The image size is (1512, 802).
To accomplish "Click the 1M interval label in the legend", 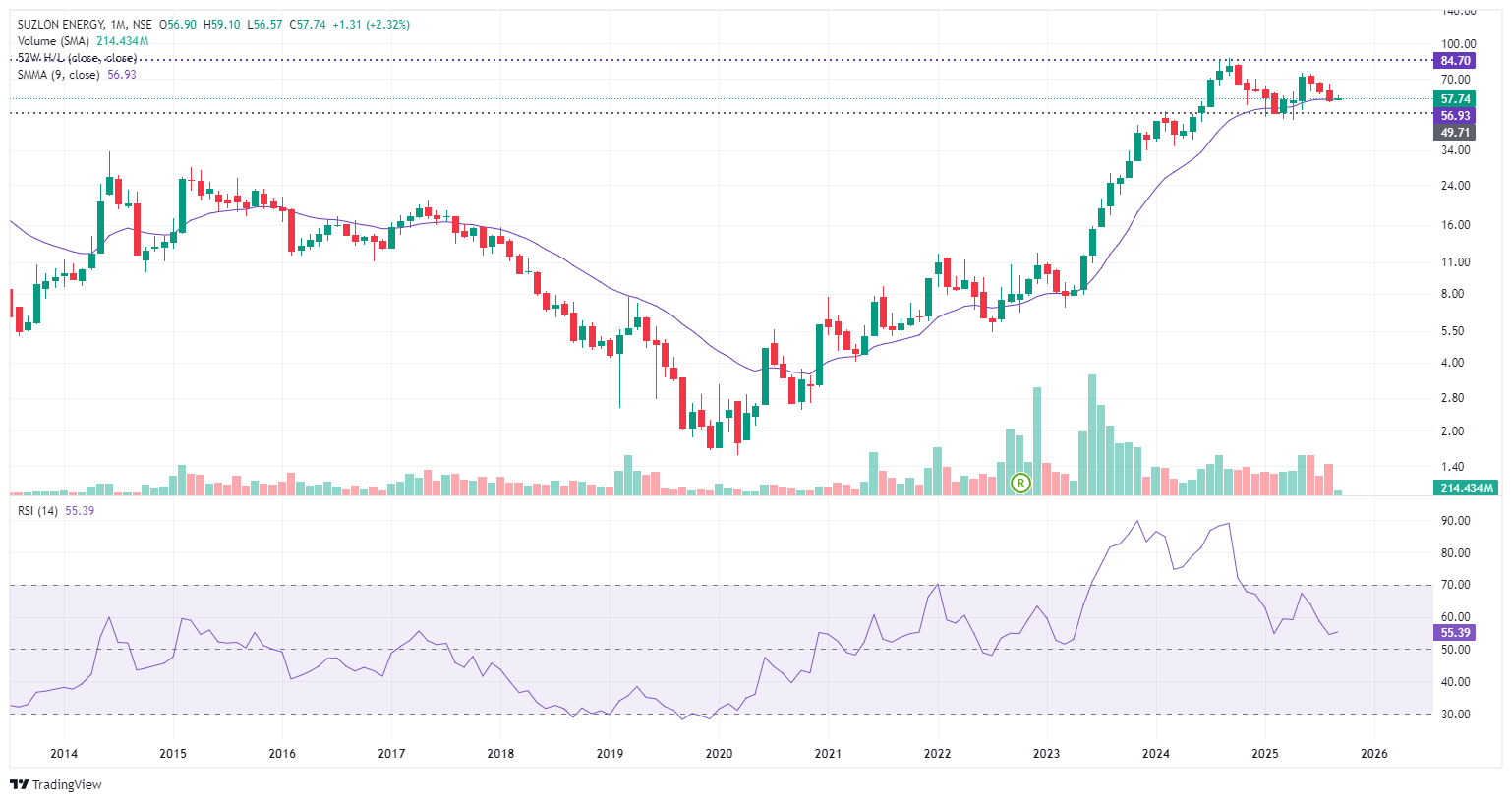I will (119, 25).
